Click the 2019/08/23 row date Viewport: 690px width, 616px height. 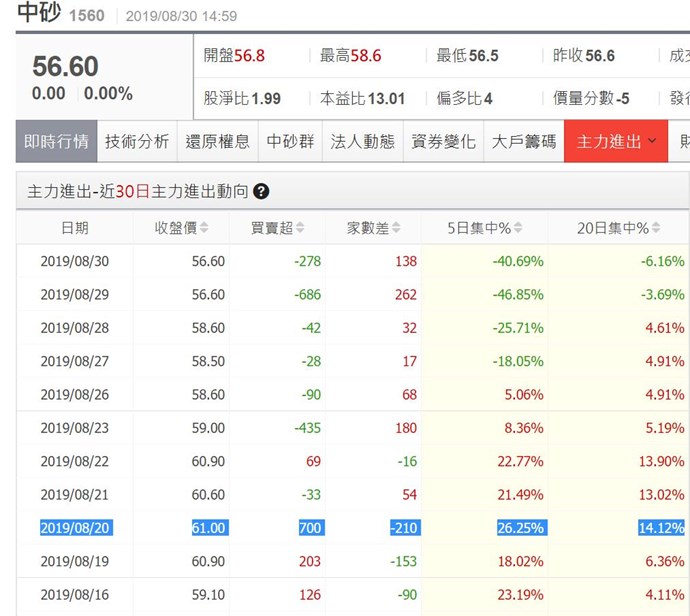point(74,428)
